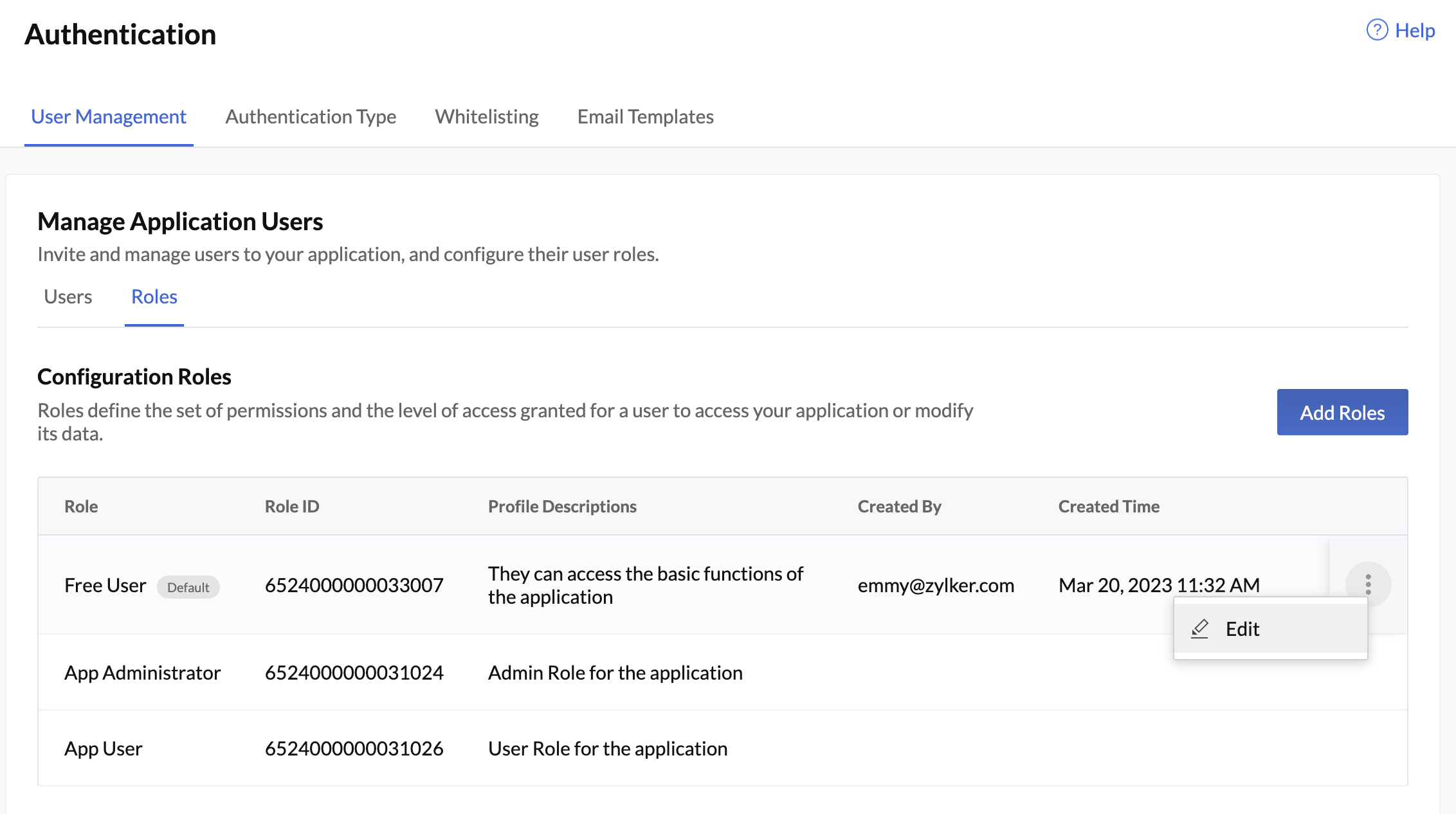Open the Whitelisting tab
Viewport: 1456px width, 814px height.
click(x=487, y=116)
